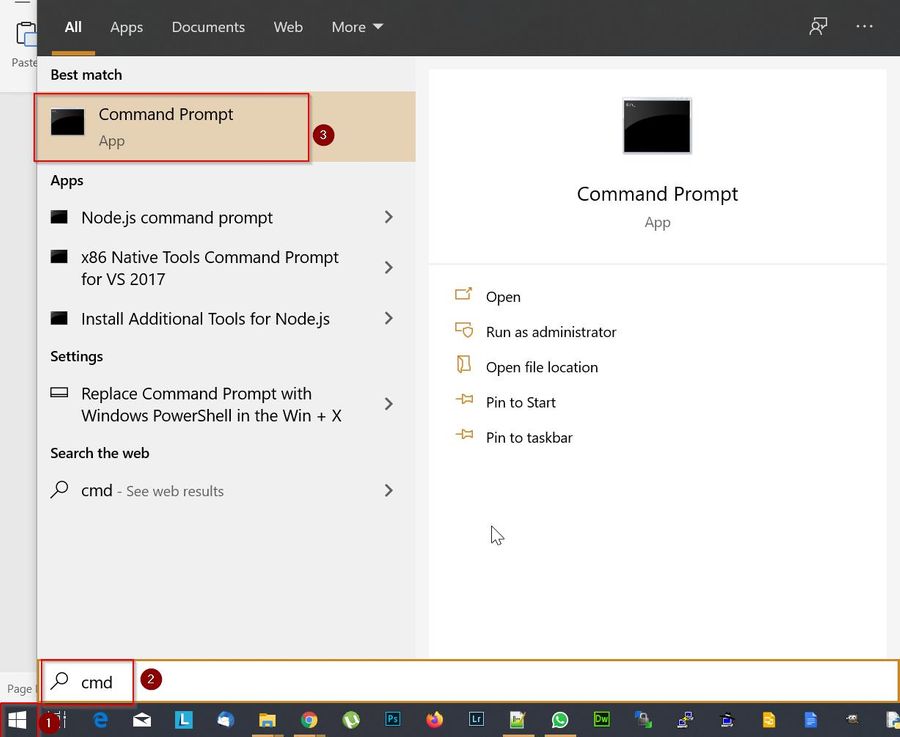This screenshot has width=900, height=737.
Task: Open uTorrent from the taskbar
Action: 351,719
